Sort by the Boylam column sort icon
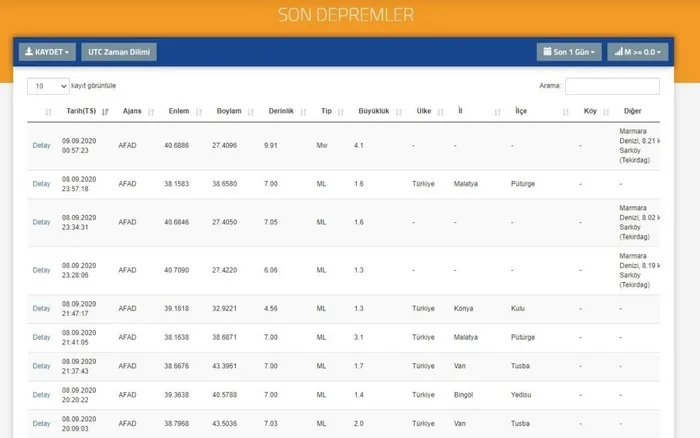The width and height of the screenshot is (700, 438). pyautogui.click(x=251, y=112)
